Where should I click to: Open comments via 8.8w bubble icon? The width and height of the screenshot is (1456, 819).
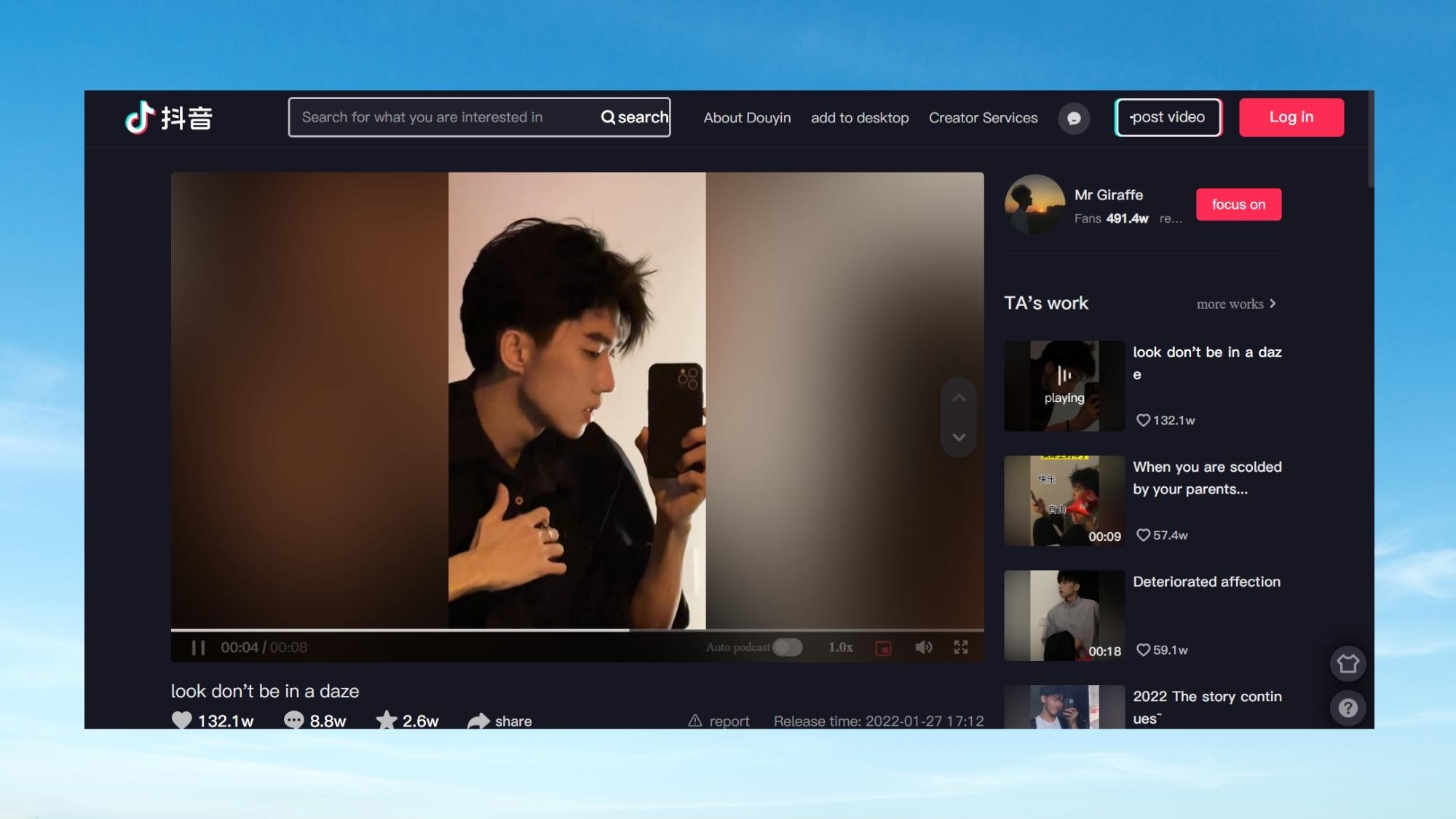pyautogui.click(x=293, y=720)
